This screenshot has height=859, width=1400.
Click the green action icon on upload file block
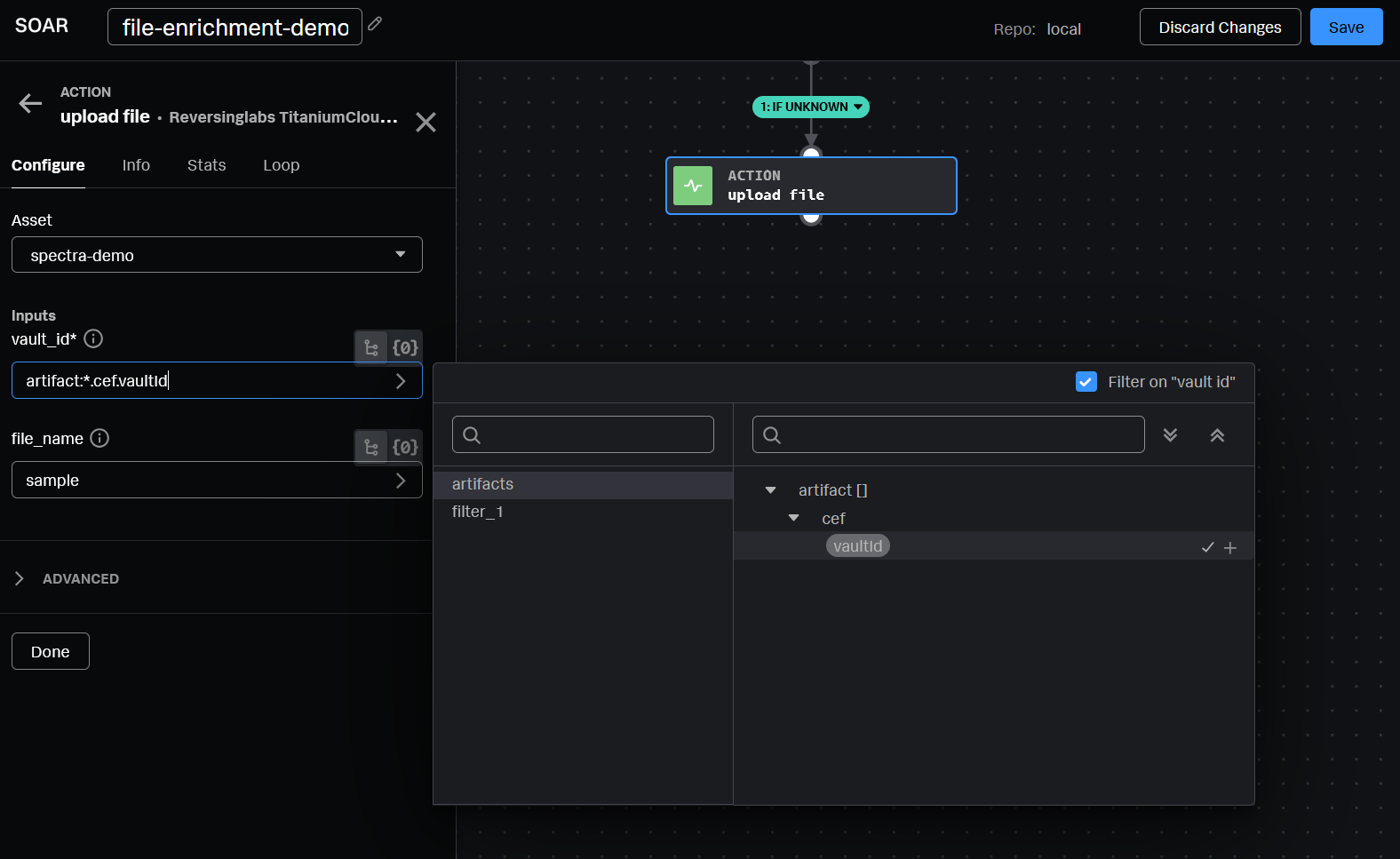click(693, 186)
